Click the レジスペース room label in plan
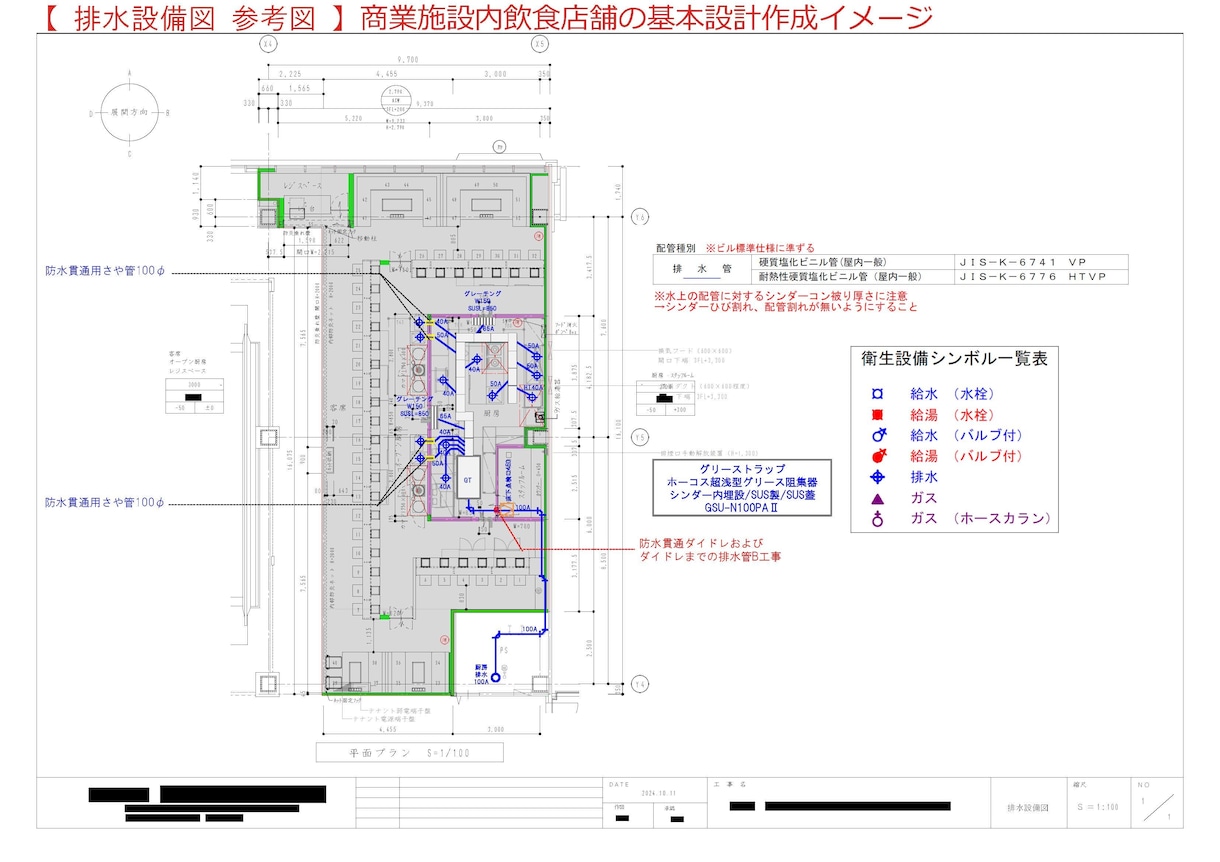Viewport: 1220px width, 862px height. pyautogui.click(x=304, y=187)
